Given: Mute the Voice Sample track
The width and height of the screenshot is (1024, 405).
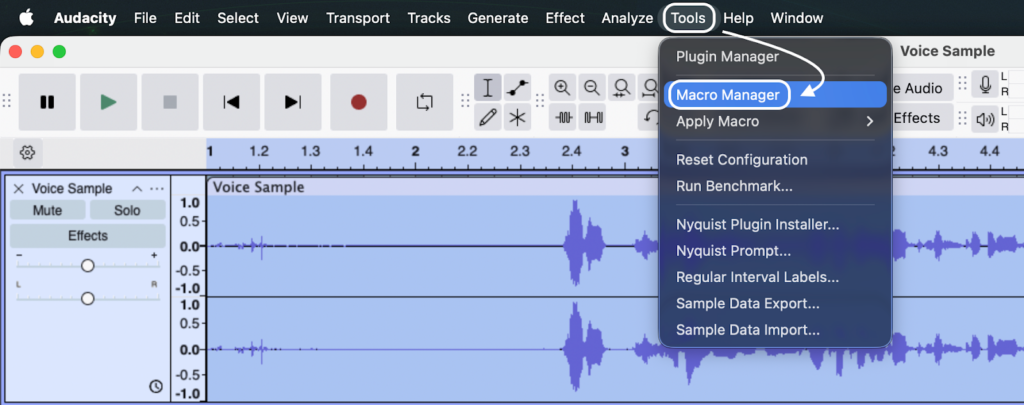Looking at the screenshot, I should pyautogui.click(x=47, y=210).
